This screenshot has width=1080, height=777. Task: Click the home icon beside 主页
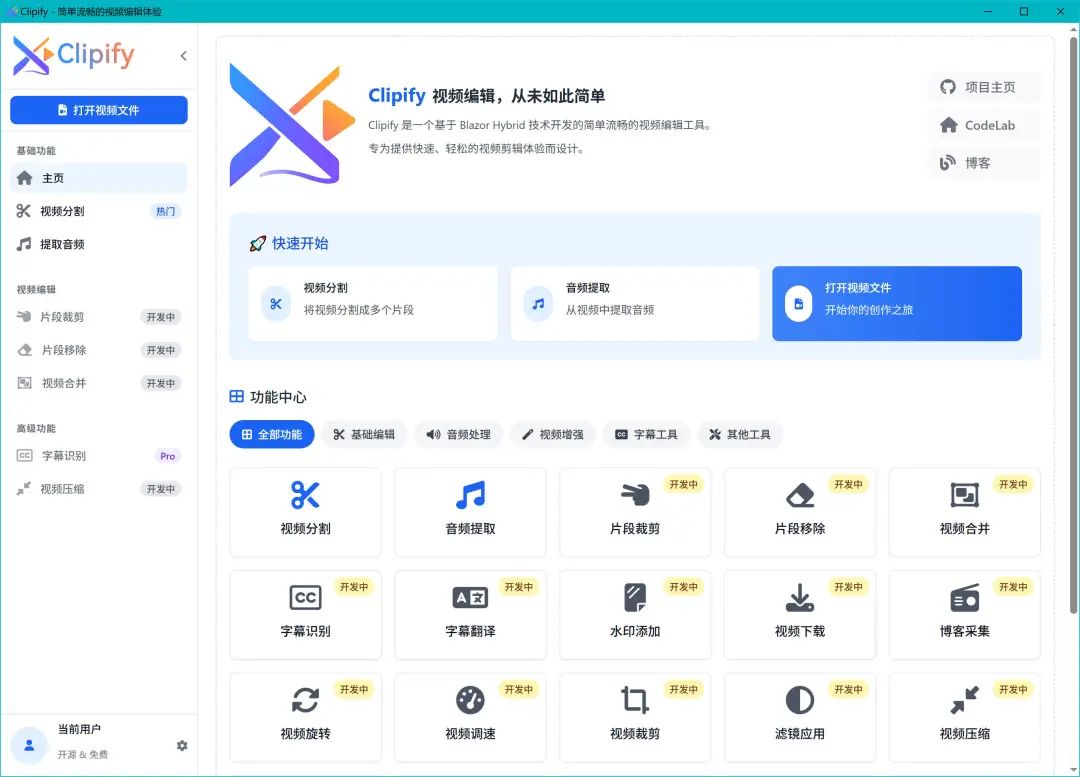click(25, 178)
